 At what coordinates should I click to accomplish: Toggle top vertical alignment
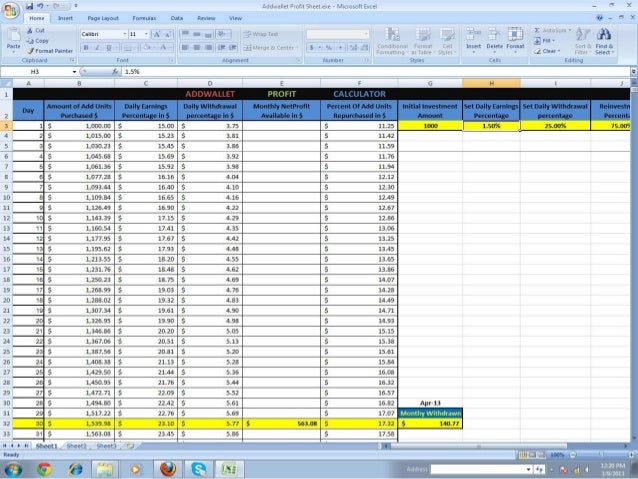click(x=185, y=34)
